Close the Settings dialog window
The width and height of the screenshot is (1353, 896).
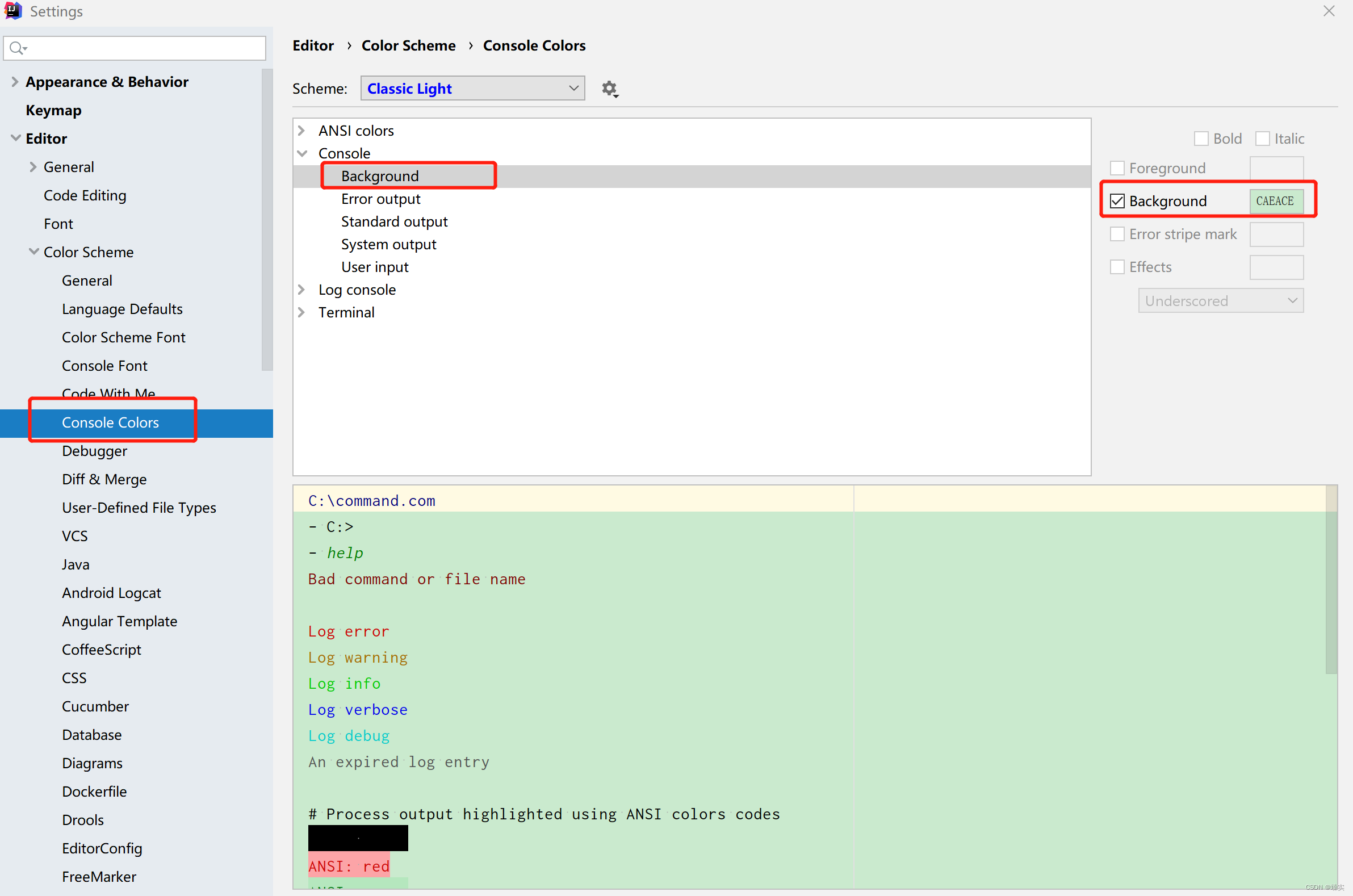(1329, 11)
